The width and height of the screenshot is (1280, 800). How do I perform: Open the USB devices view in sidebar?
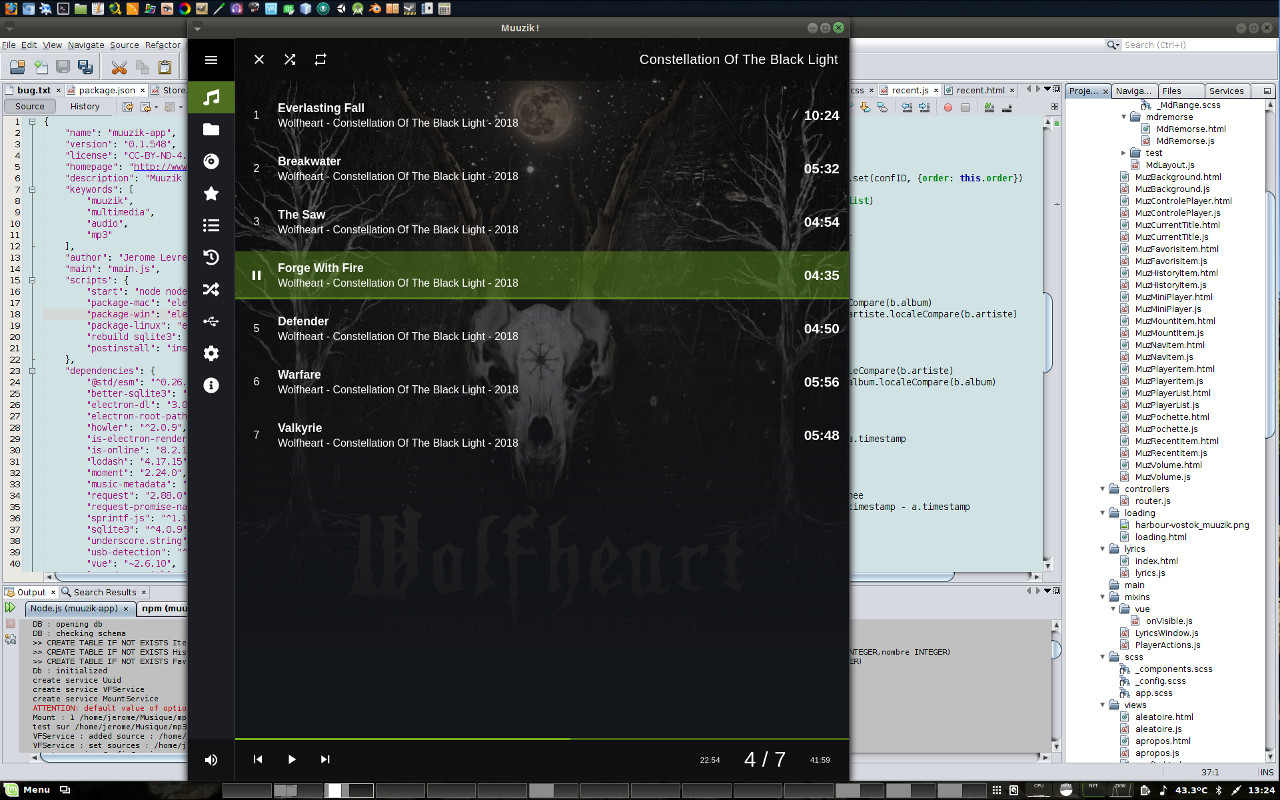pos(211,321)
